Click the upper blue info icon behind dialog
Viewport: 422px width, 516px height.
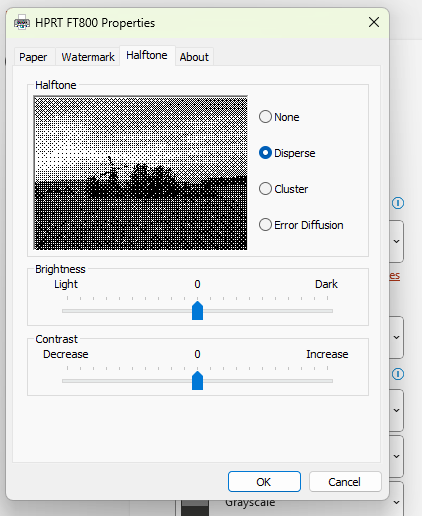pyautogui.click(x=398, y=203)
